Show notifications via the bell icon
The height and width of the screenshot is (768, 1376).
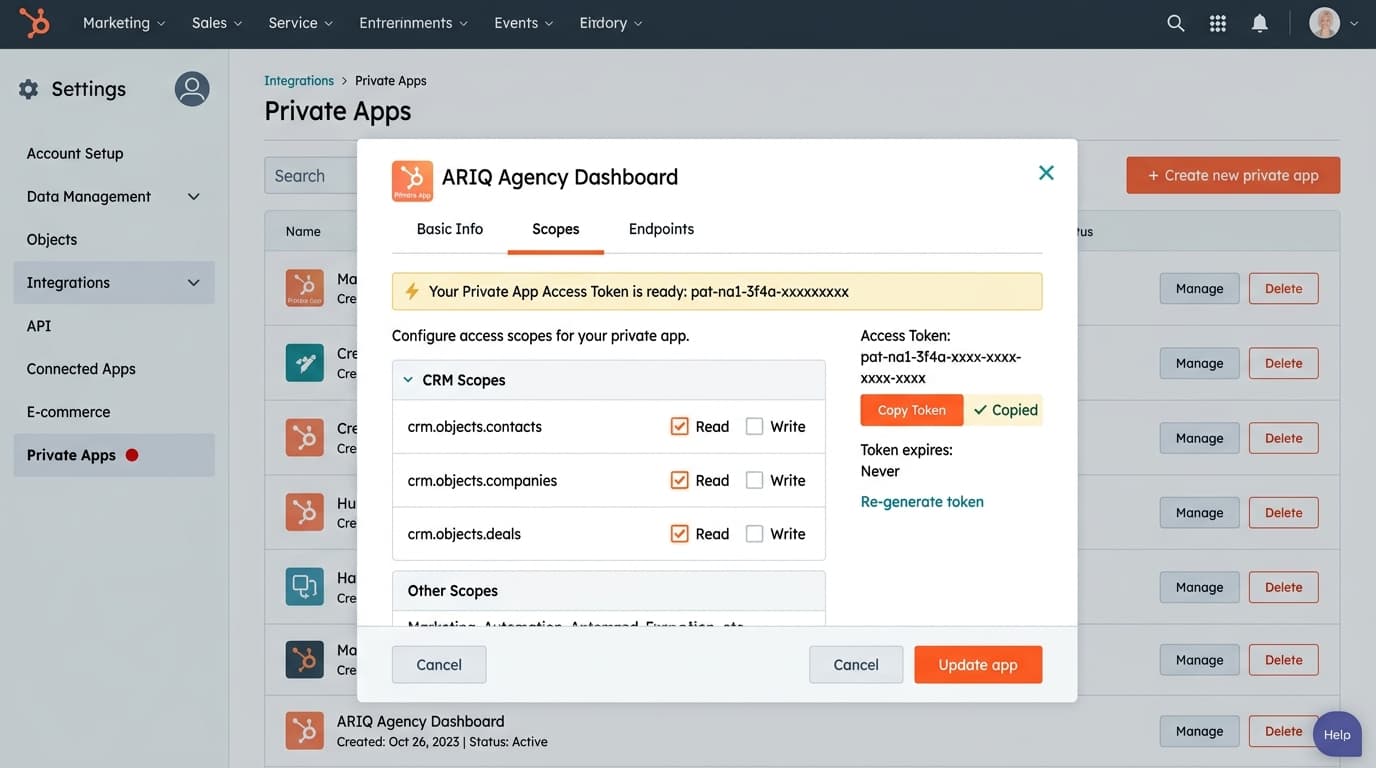coord(1260,23)
